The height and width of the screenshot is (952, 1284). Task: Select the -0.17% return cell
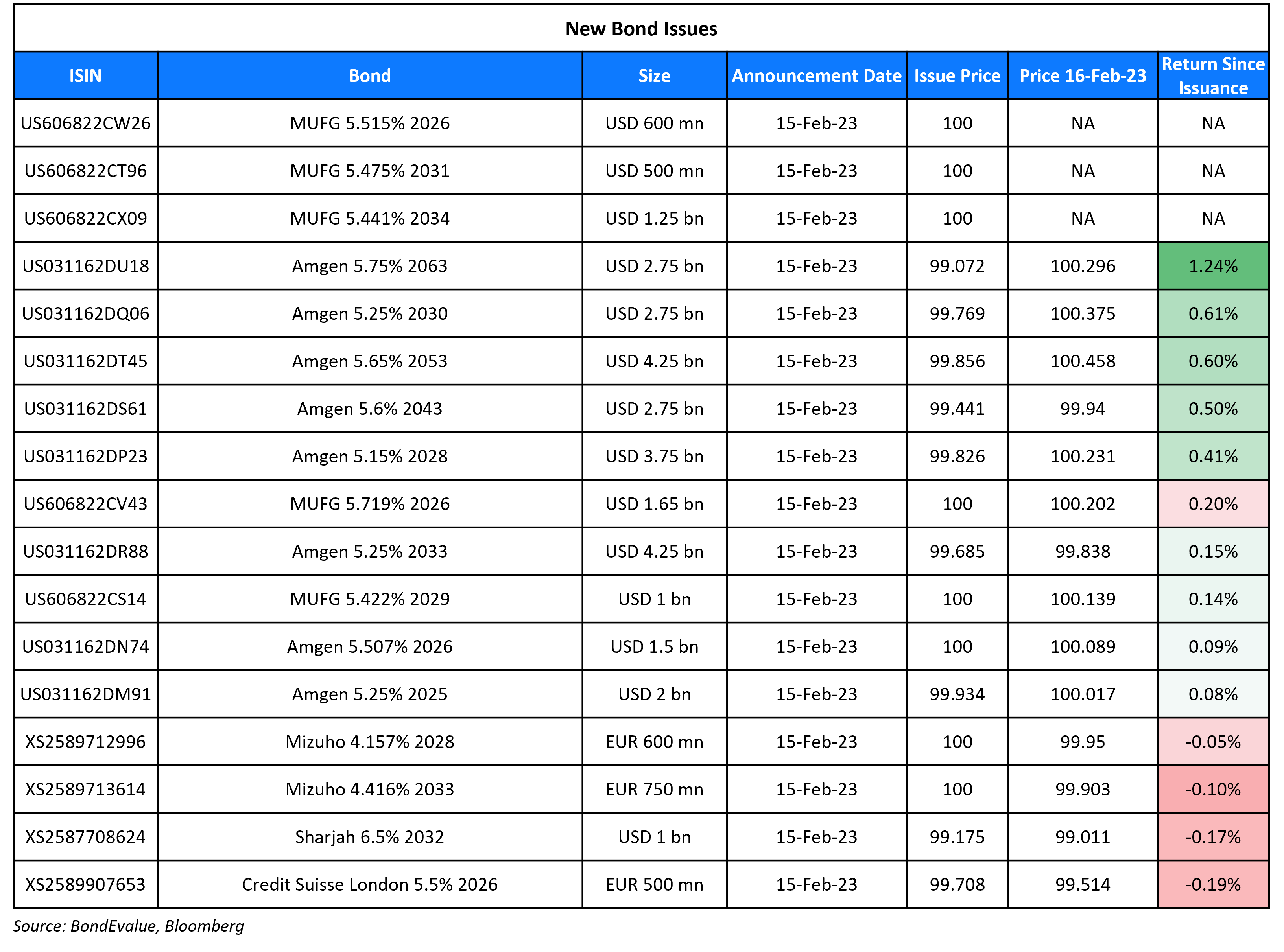click(1213, 837)
